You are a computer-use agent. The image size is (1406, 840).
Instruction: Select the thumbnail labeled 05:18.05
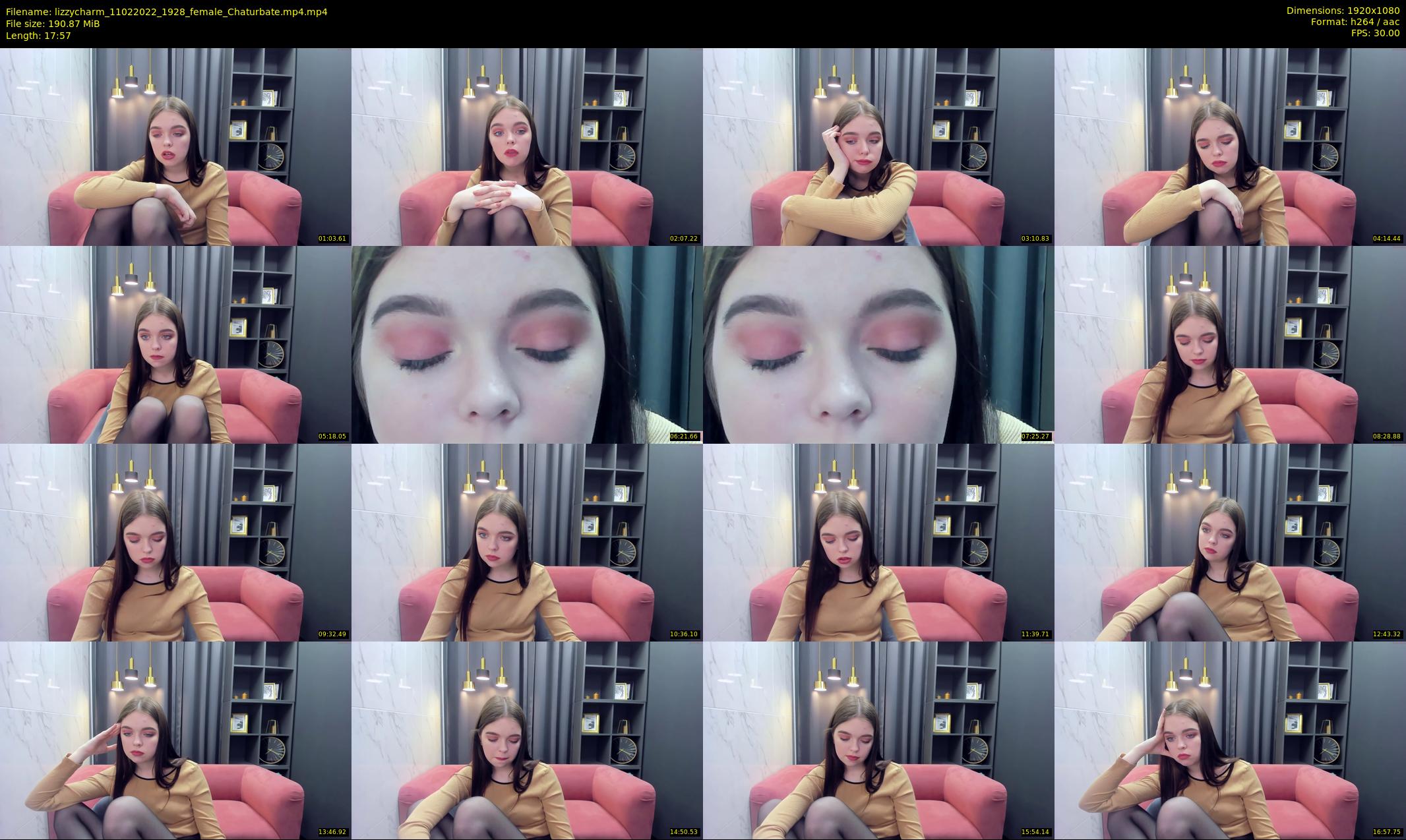(175, 344)
